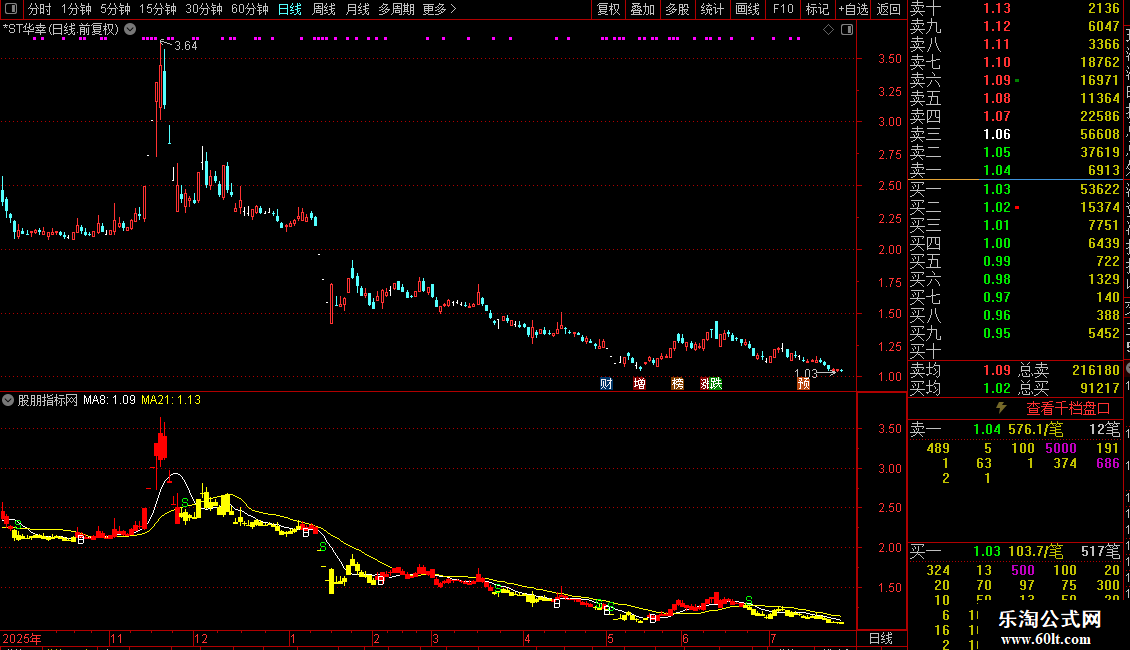Switch to 1分钟 period
Image resolution: width=1130 pixels, height=650 pixels.
[76, 9]
